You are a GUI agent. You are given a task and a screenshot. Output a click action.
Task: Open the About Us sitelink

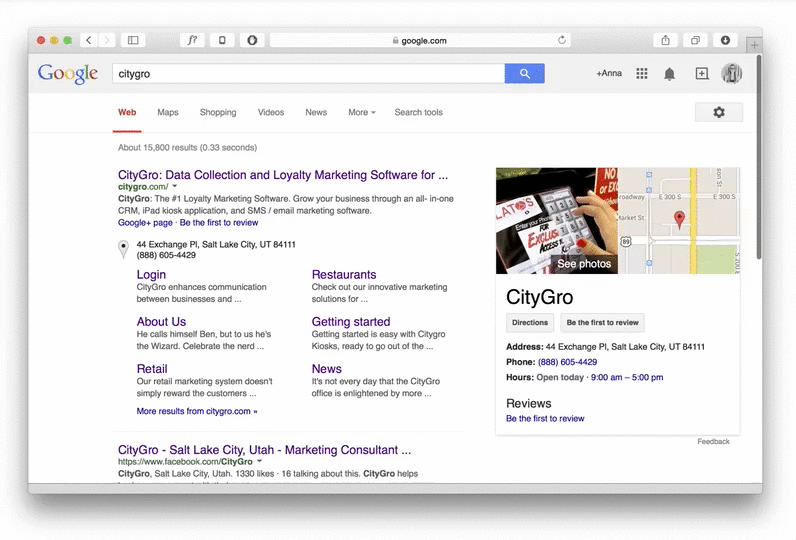[x=161, y=322]
